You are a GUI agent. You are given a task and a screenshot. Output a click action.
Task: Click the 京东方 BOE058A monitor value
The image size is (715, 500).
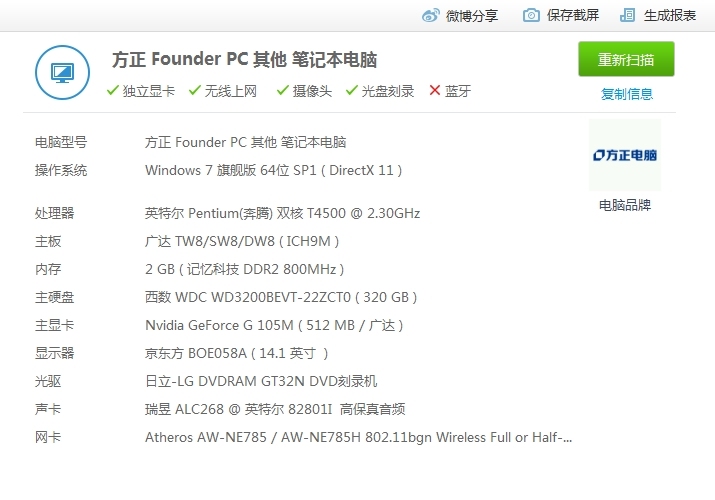point(237,353)
